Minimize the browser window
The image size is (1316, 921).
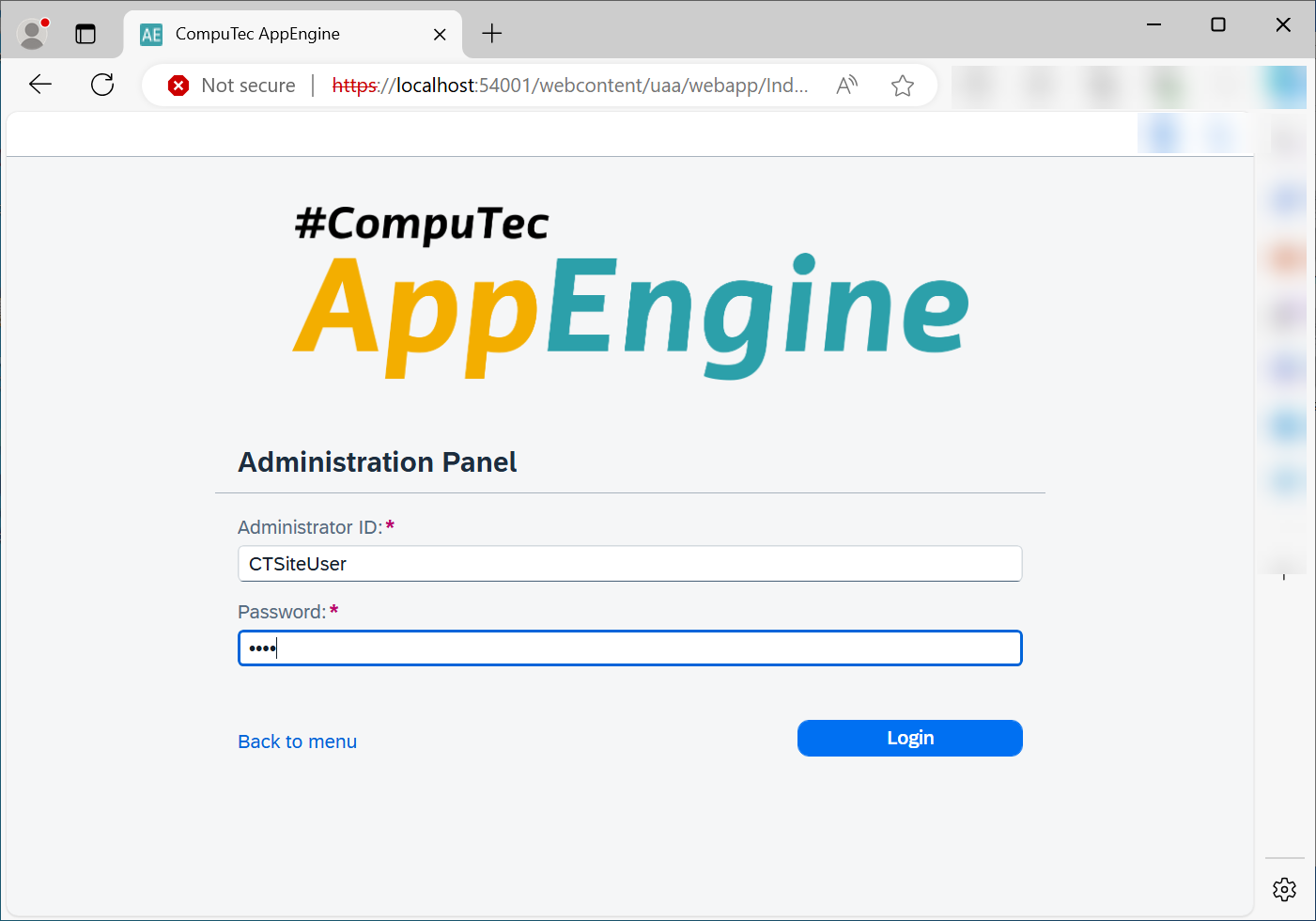(x=1154, y=24)
